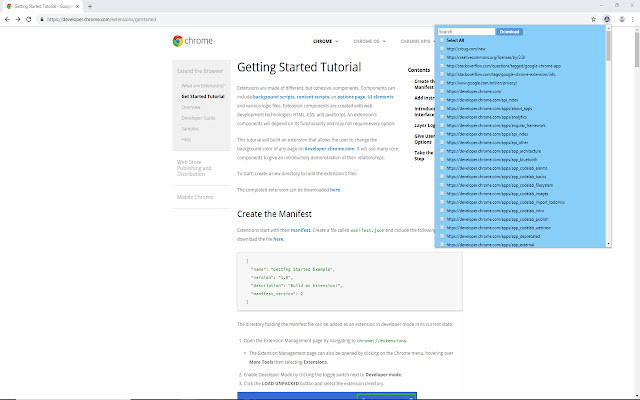The width and height of the screenshot is (640, 400).
Task: Check the Select All checkbox
Action: pyautogui.click(x=442, y=40)
